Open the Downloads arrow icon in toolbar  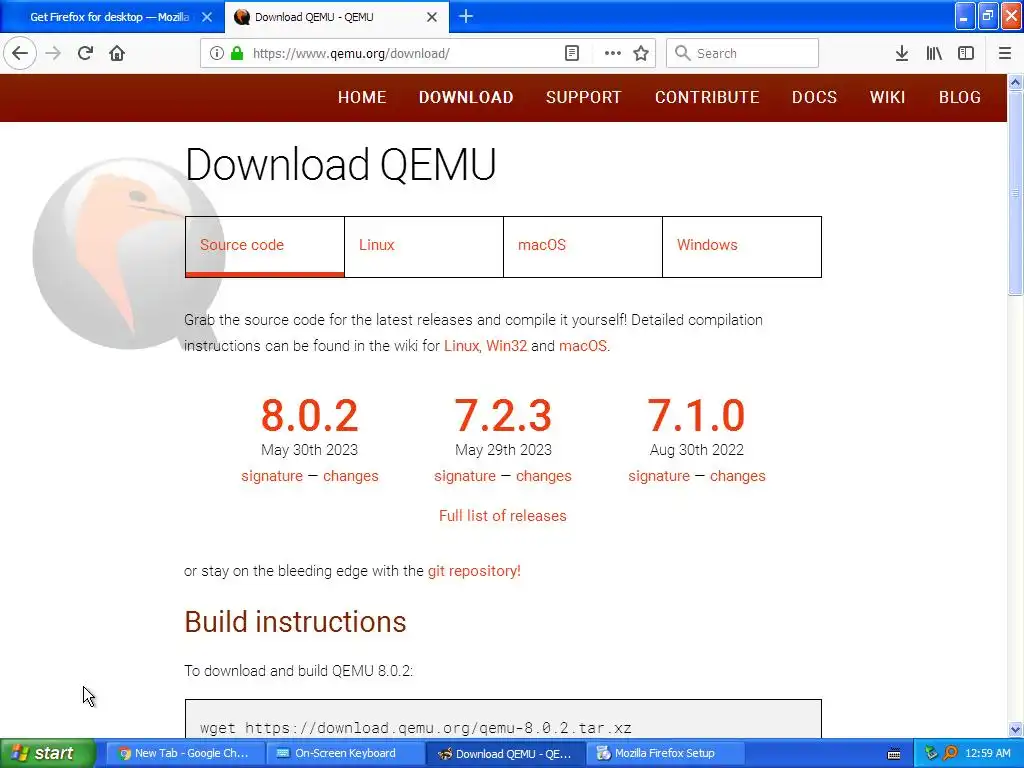pyautogui.click(x=902, y=53)
